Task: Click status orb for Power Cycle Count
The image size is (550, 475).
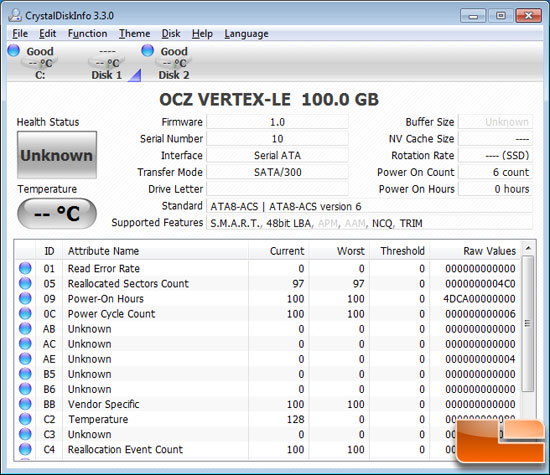Action: coord(25,313)
